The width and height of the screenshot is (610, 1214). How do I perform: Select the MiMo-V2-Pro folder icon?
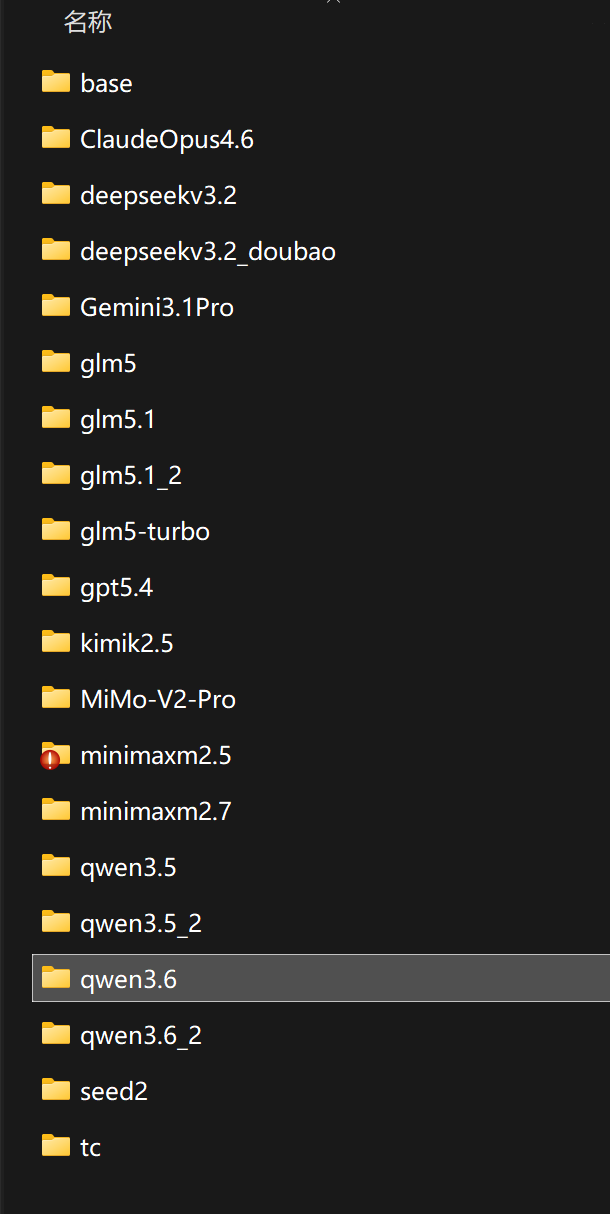[56, 698]
